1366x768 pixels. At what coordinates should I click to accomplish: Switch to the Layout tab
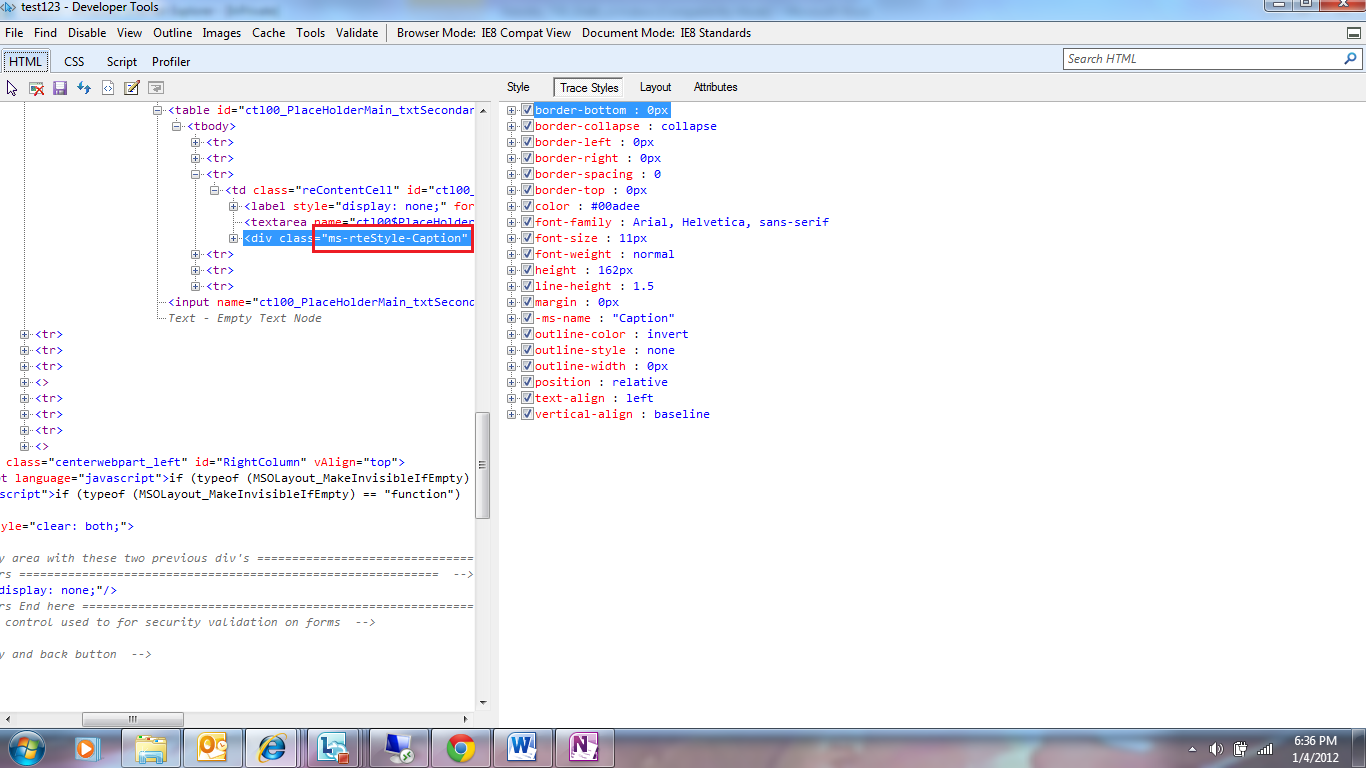tap(655, 87)
